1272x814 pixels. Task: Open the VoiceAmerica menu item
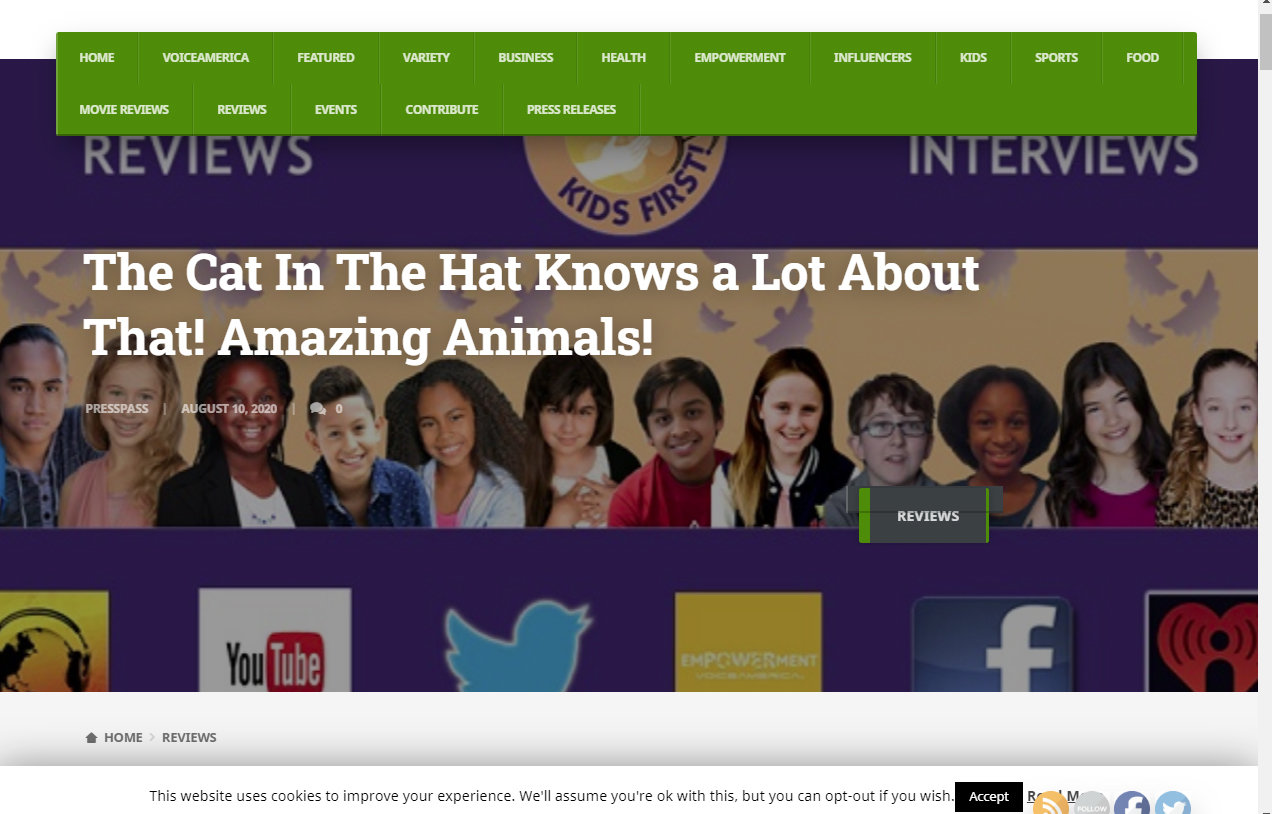click(x=206, y=58)
